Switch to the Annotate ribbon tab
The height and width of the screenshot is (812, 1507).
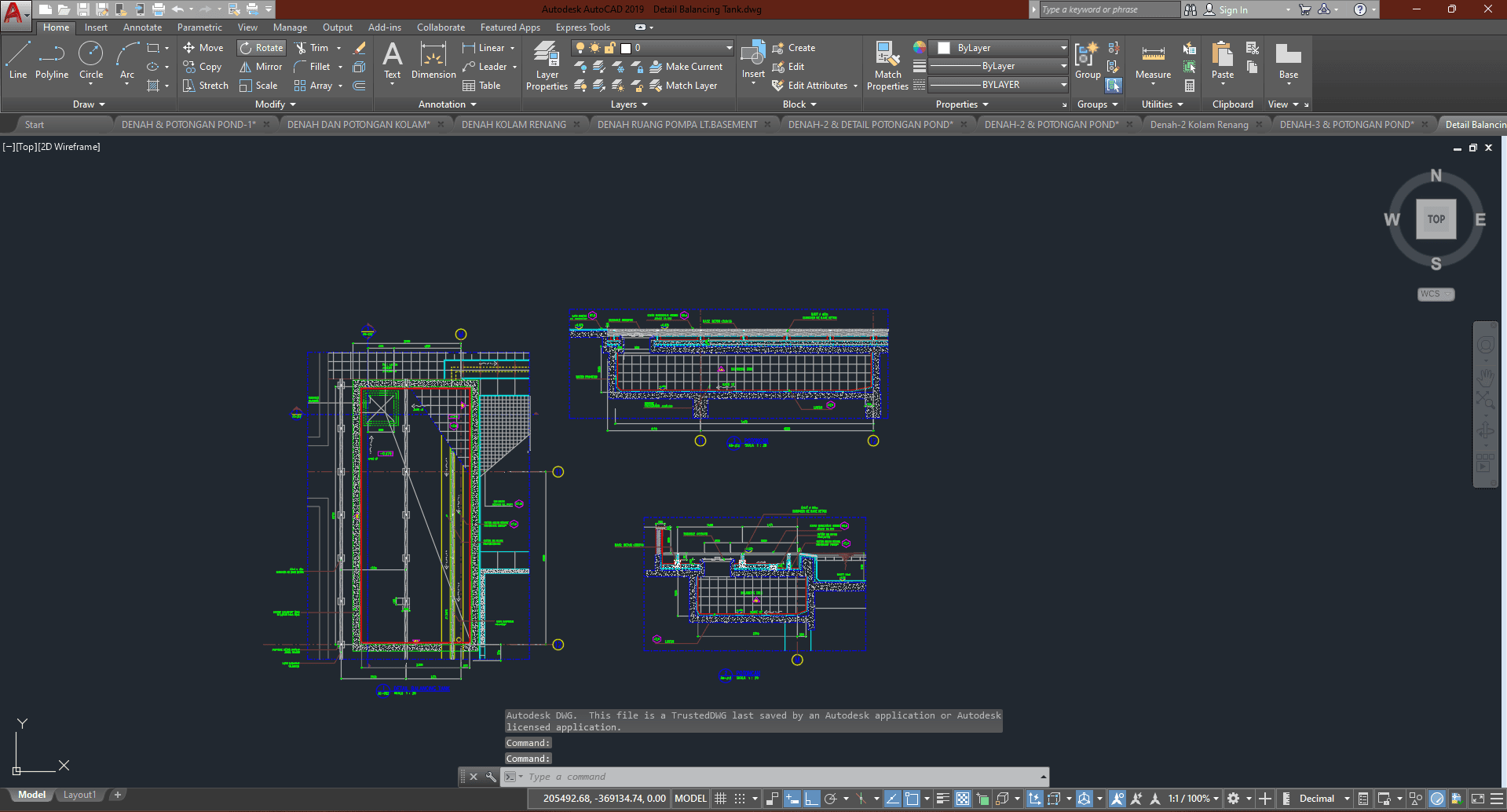point(142,27)
